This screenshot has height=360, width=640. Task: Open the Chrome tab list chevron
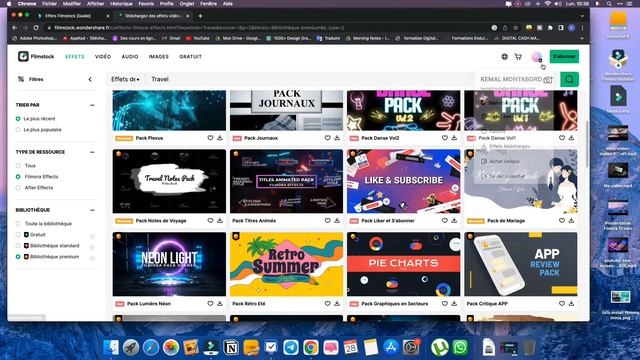point(582,16)
